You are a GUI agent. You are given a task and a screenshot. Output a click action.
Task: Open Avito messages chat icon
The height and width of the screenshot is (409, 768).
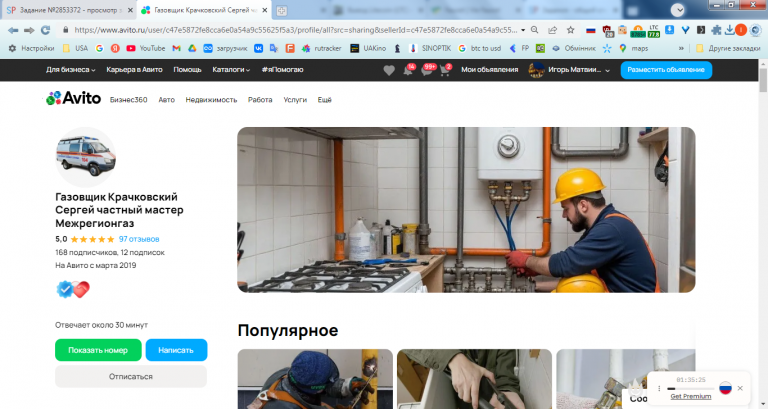point(427,70)
